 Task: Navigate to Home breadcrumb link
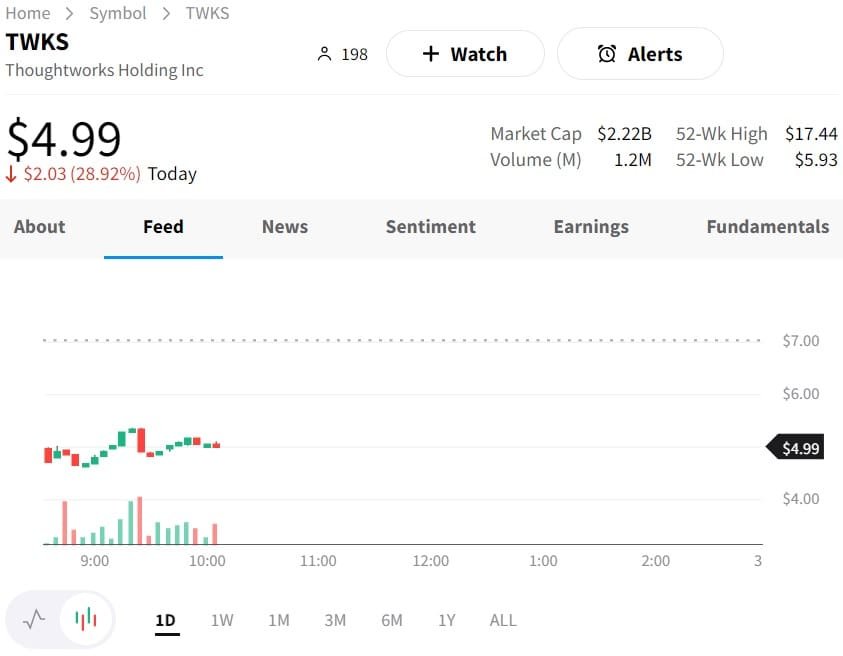(28, 13)
